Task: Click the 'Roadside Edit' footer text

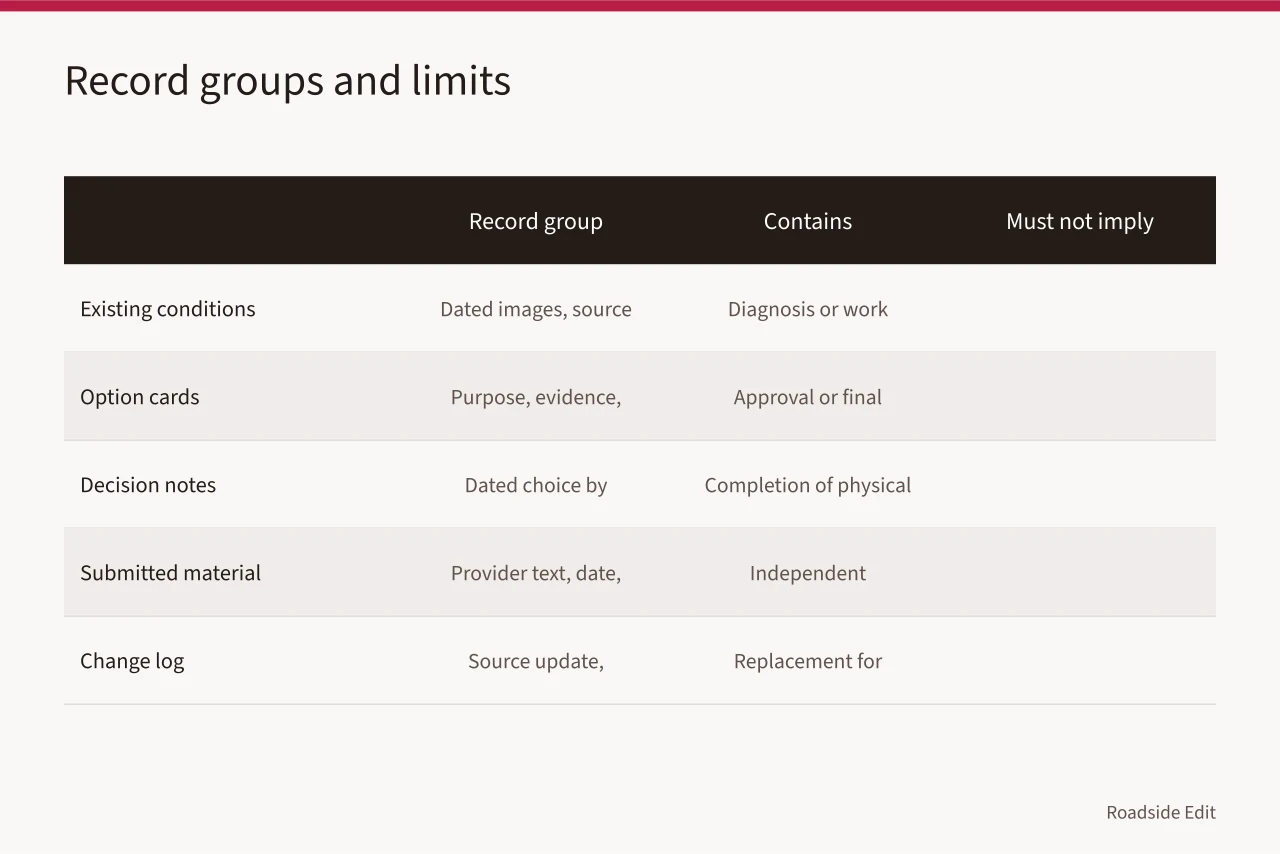Action: coord(1161,812)
